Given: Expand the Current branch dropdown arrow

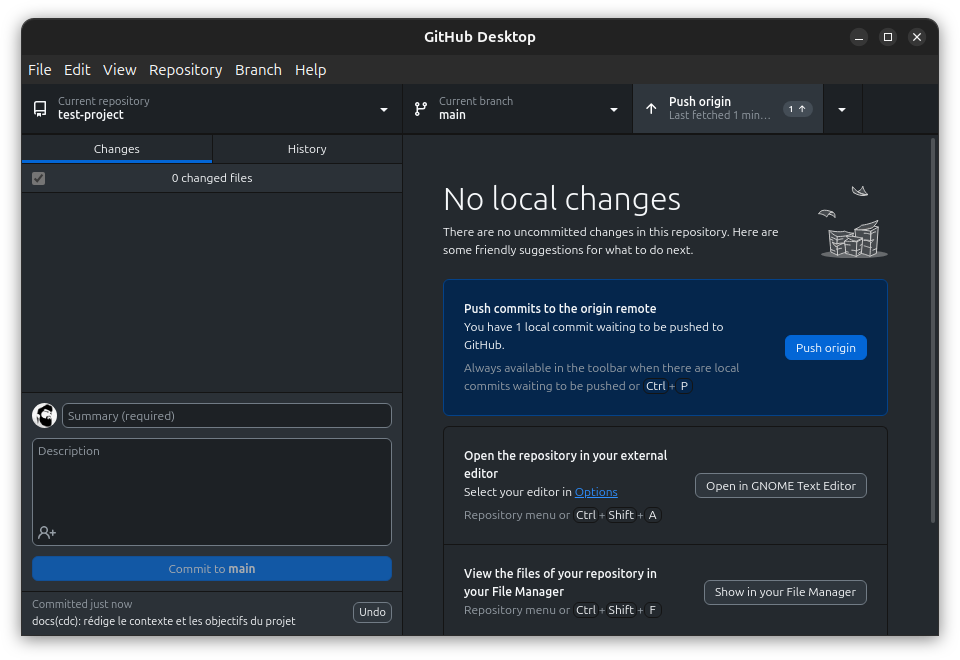Looking at the screenshot, I should tap(613, 110).
